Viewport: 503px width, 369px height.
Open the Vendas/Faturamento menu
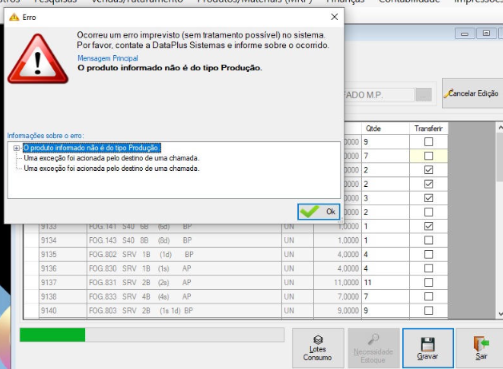coord(137,1)
